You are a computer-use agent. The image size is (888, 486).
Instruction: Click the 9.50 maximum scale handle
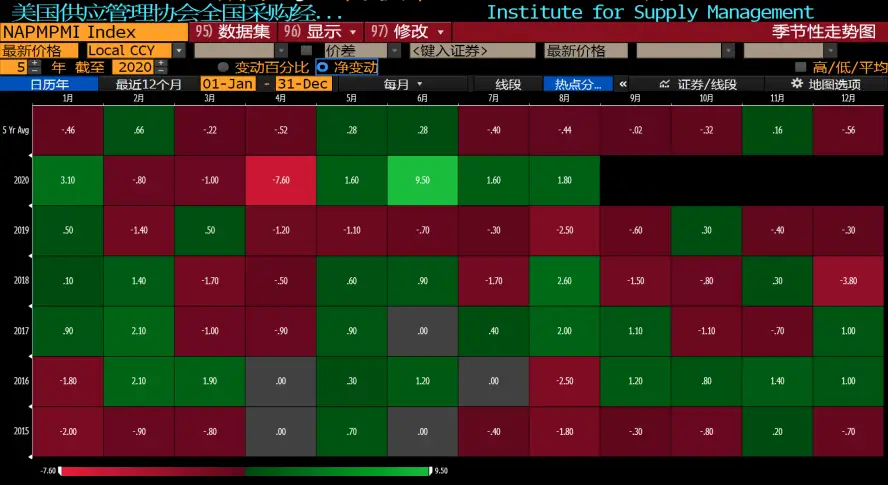(430, 471)
